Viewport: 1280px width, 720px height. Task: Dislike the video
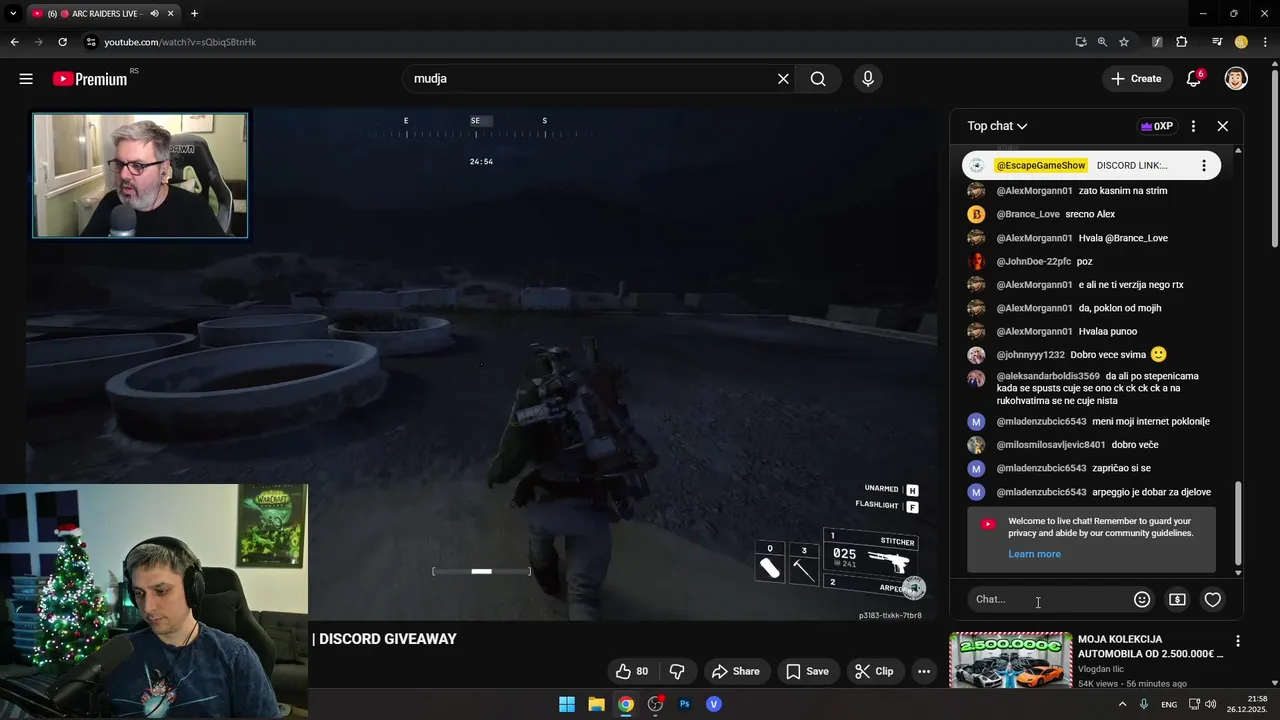(x=677, y=671)
